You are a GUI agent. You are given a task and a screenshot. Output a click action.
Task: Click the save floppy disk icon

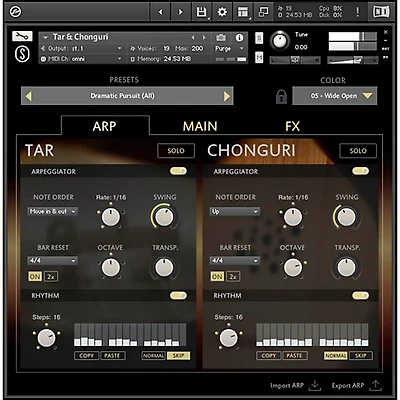coord(201,12)
